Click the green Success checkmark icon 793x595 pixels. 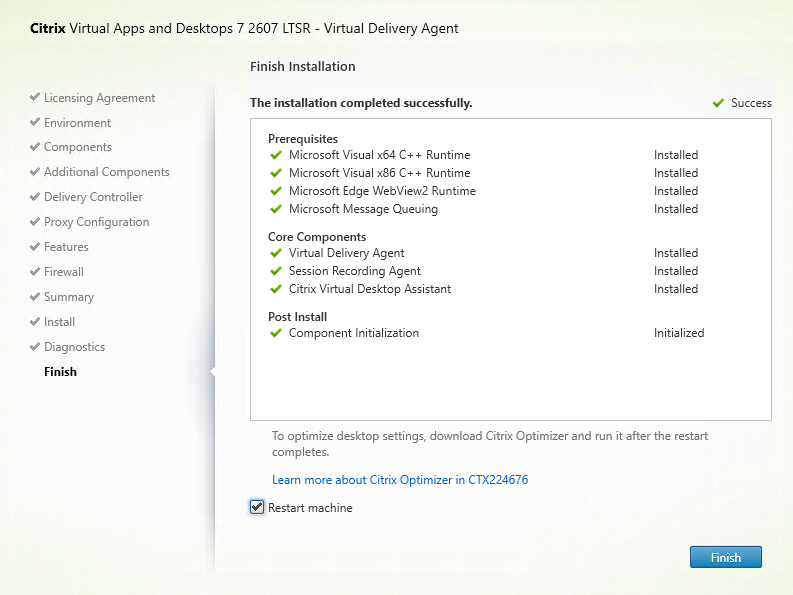point(718,103)
